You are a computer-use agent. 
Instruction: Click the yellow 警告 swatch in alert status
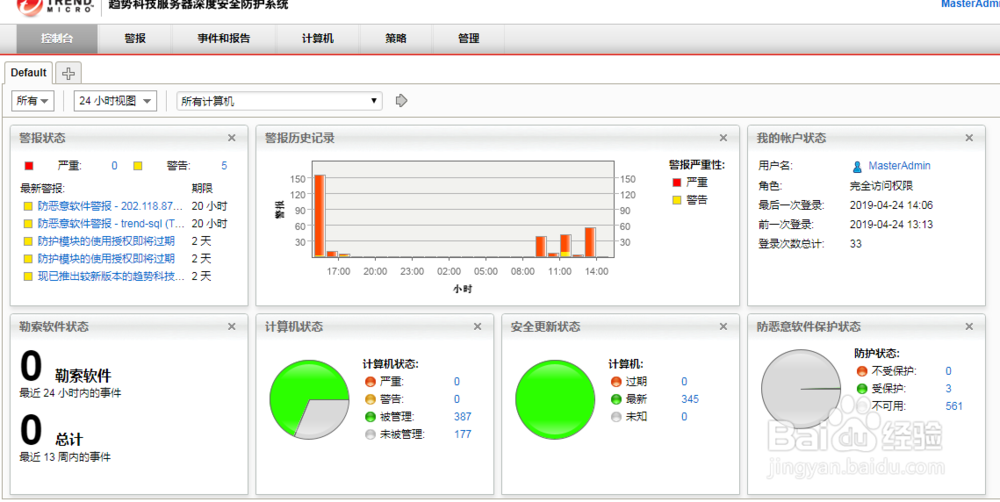coord(138,166)
